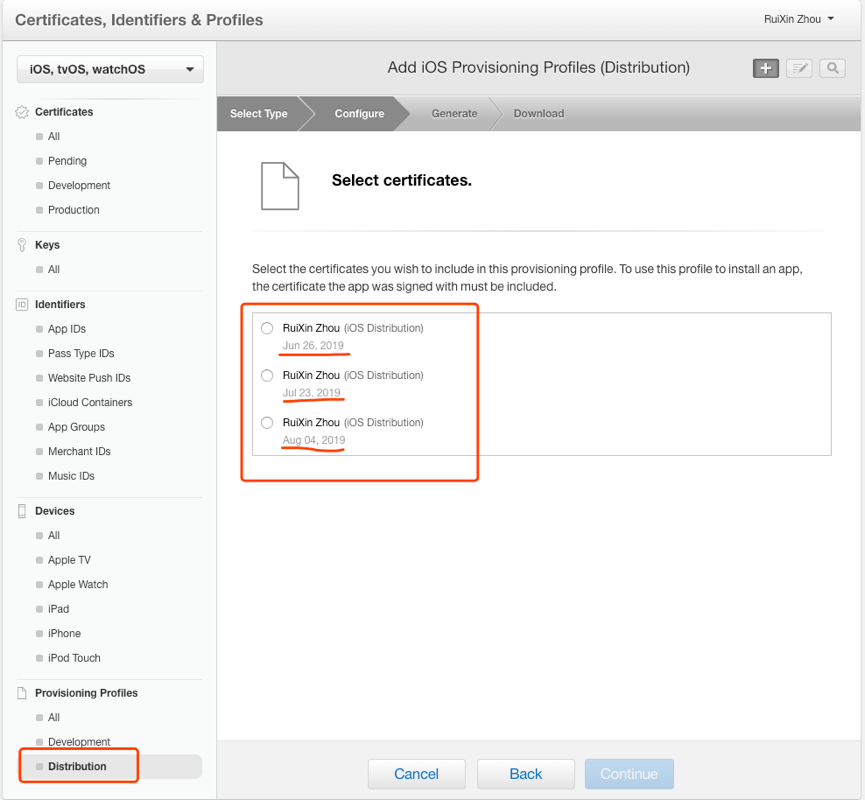Click the Identifiers ID icon
The width and height of the screenshot is (865, 800).
click(22, 305)
